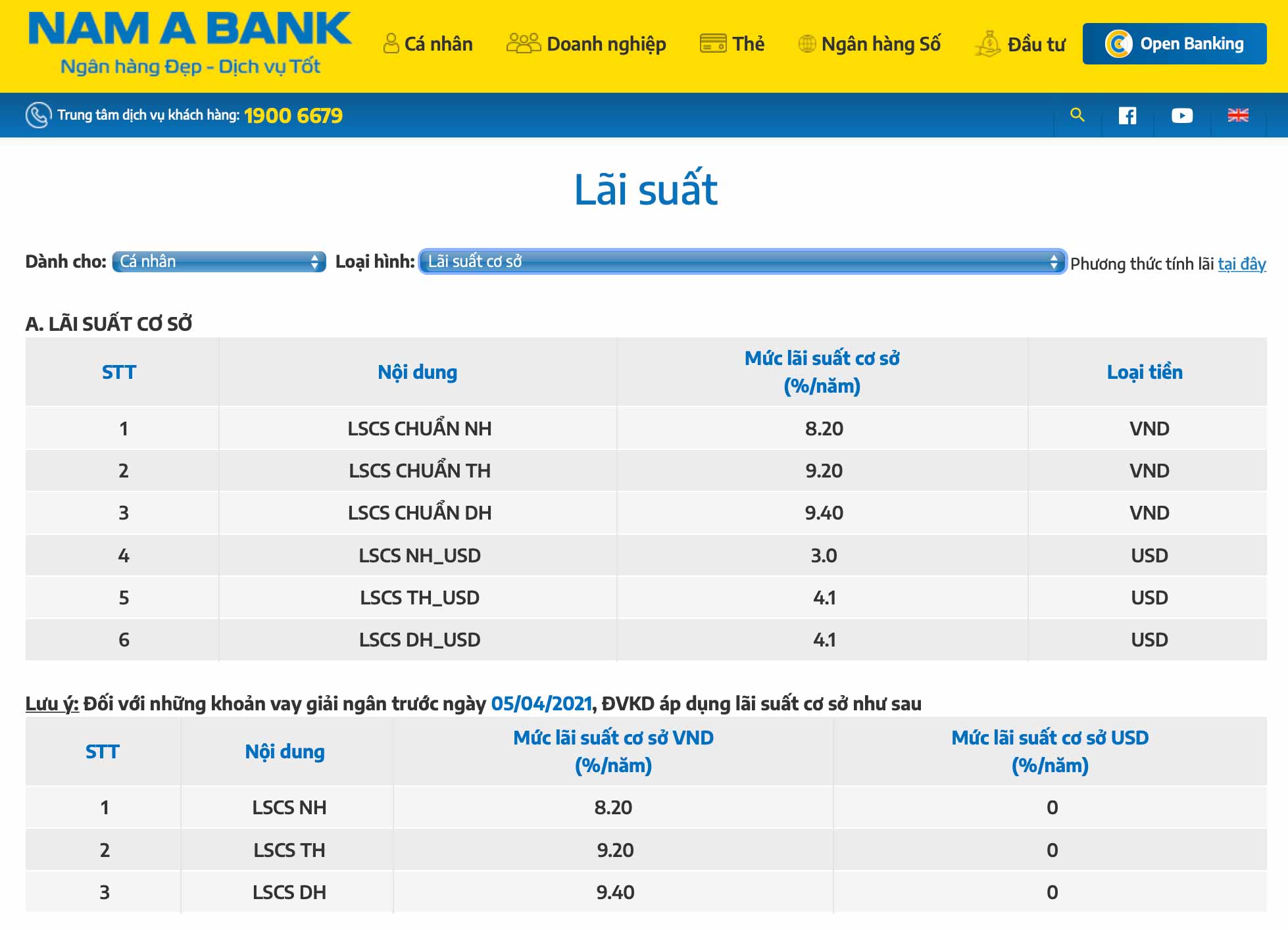Click the person icon beside Cá nhân

391,43
